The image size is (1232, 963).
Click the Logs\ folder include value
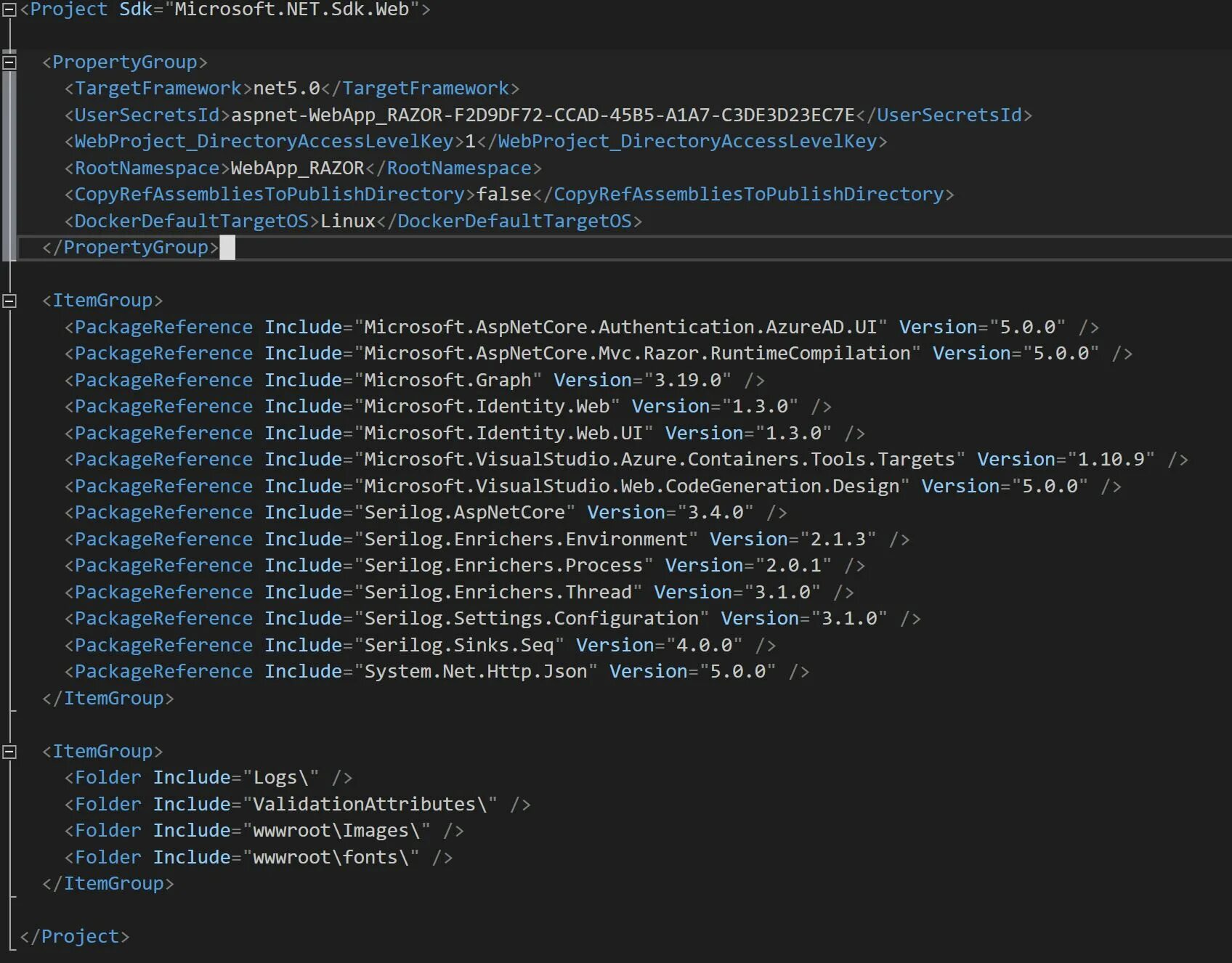click(280, 777)
